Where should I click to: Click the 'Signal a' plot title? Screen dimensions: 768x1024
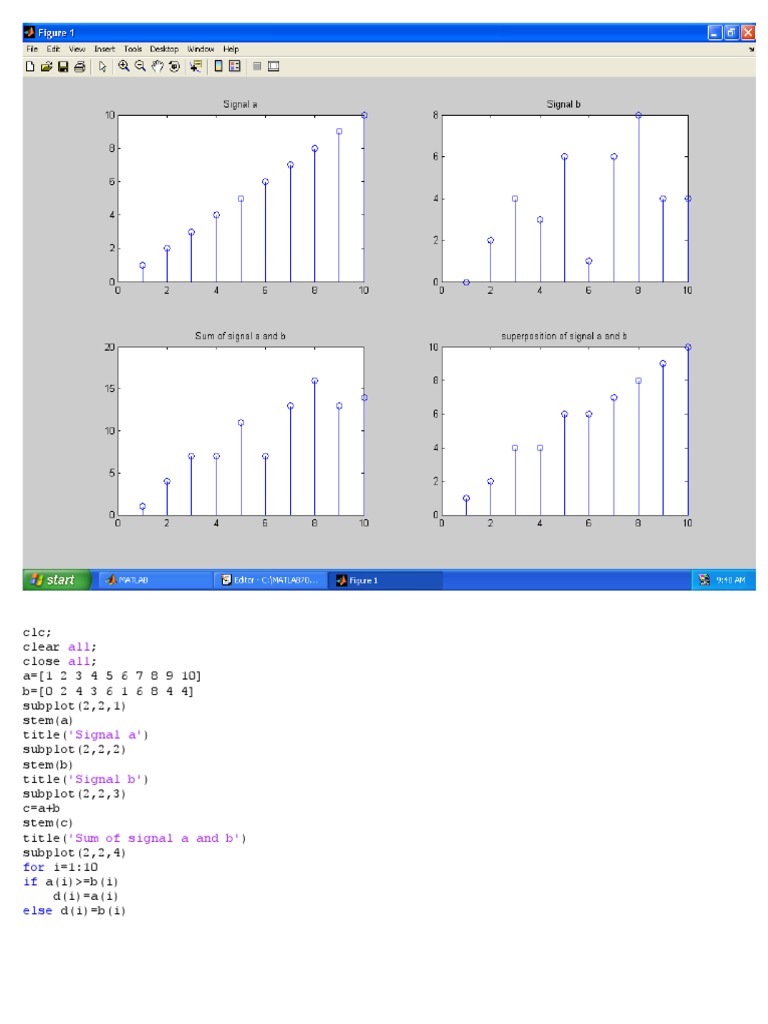click(x=240, y=104)
